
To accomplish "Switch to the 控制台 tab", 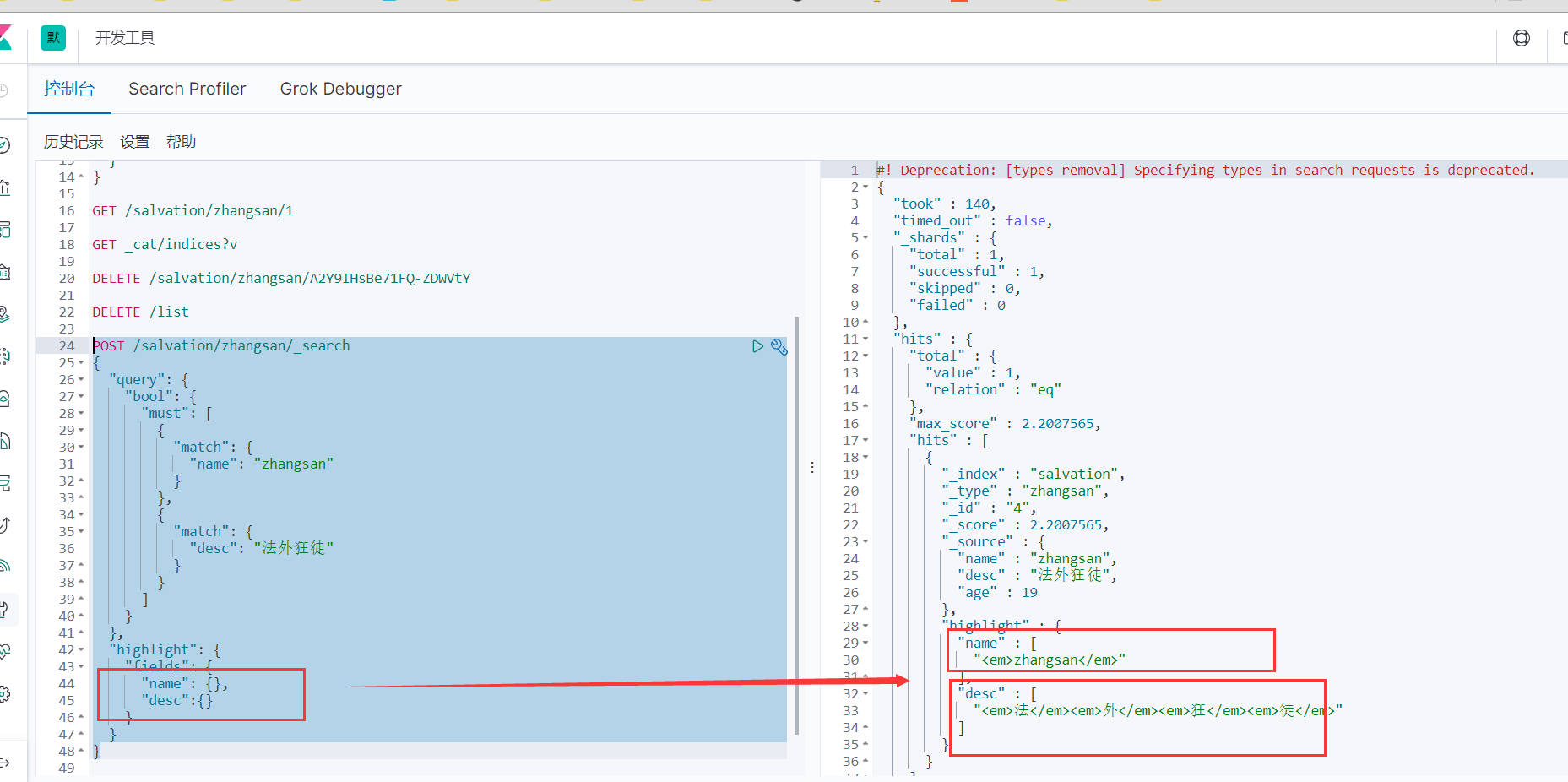I will pos(69,89).
